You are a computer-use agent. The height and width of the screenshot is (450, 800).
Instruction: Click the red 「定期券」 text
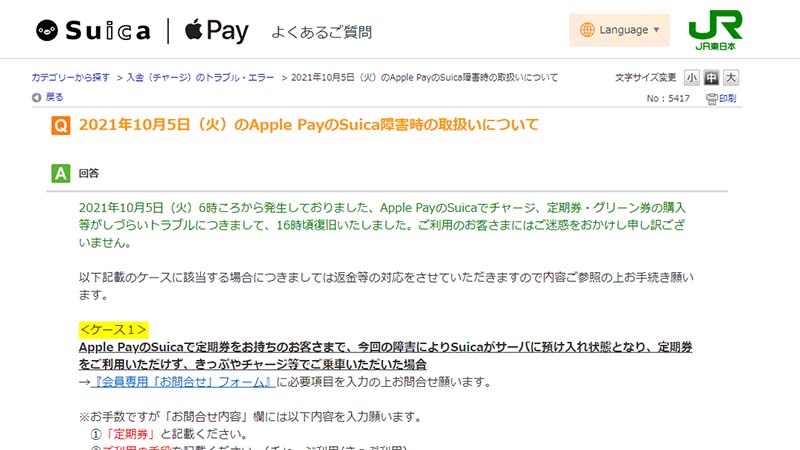tap(130, 434)
